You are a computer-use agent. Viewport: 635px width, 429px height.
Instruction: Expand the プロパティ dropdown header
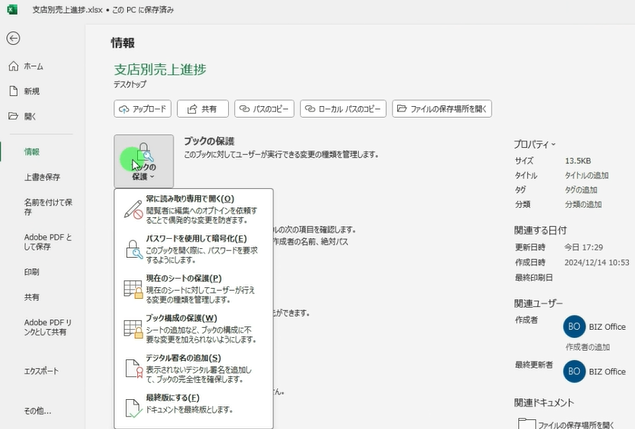[x=535, y=144]
